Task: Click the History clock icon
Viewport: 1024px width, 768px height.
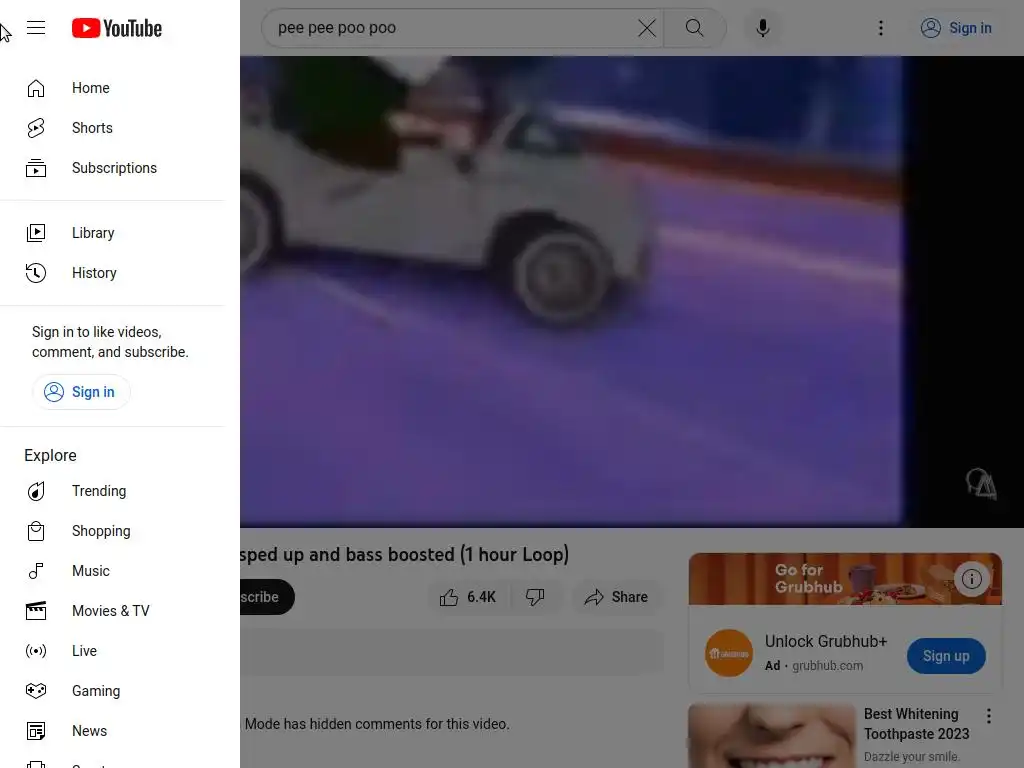Action: pos(36,273)
